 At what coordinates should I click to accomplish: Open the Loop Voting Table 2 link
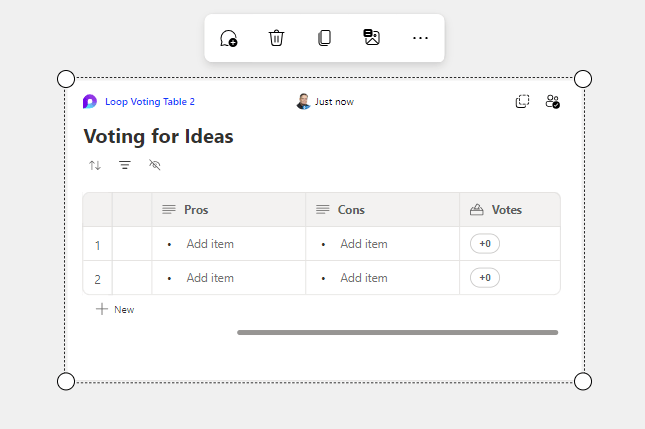[149, 101]
